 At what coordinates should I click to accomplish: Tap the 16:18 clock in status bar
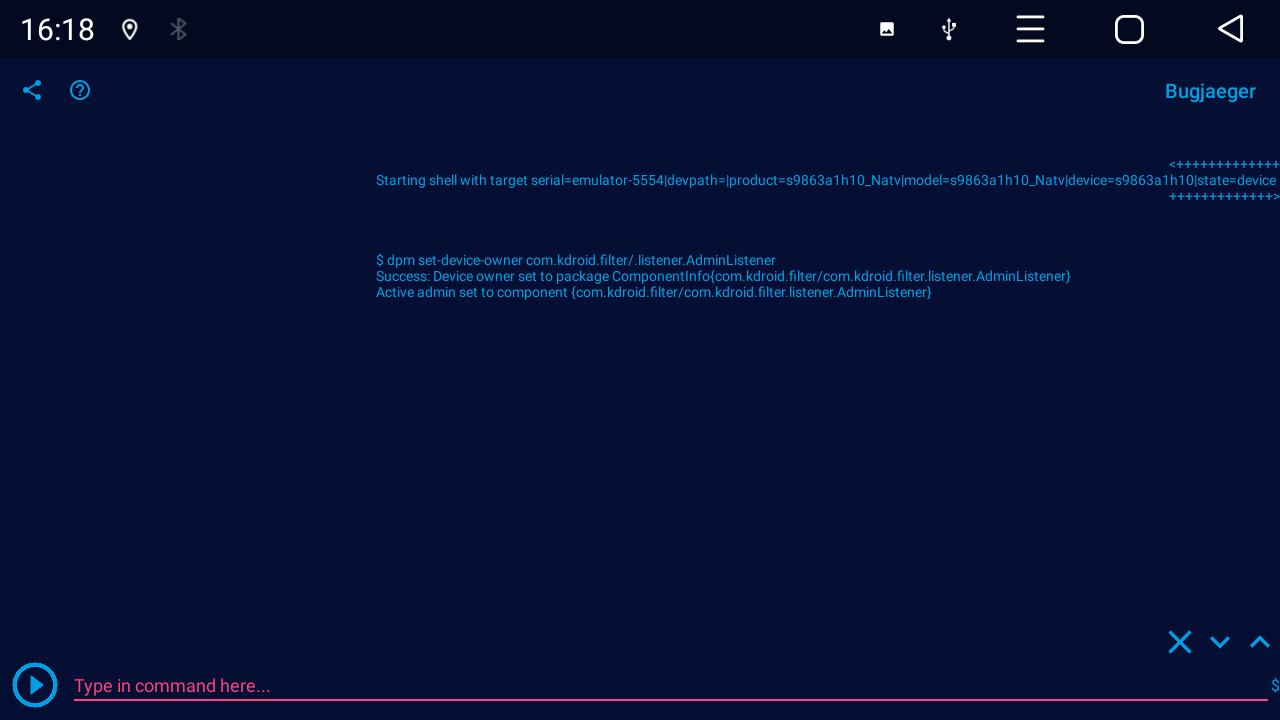coord(57,29)
